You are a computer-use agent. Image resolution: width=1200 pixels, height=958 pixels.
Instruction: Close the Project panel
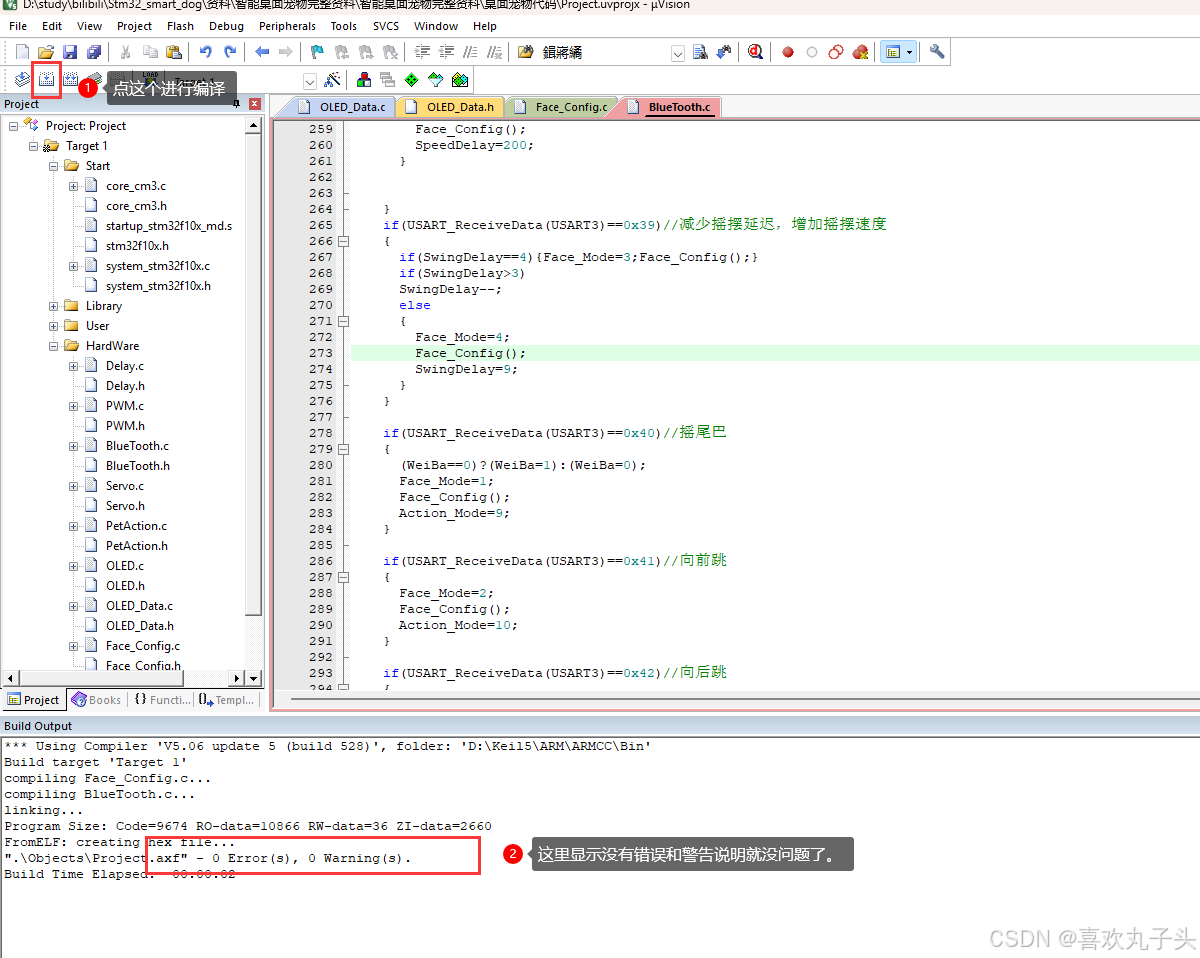click(255, 104)
